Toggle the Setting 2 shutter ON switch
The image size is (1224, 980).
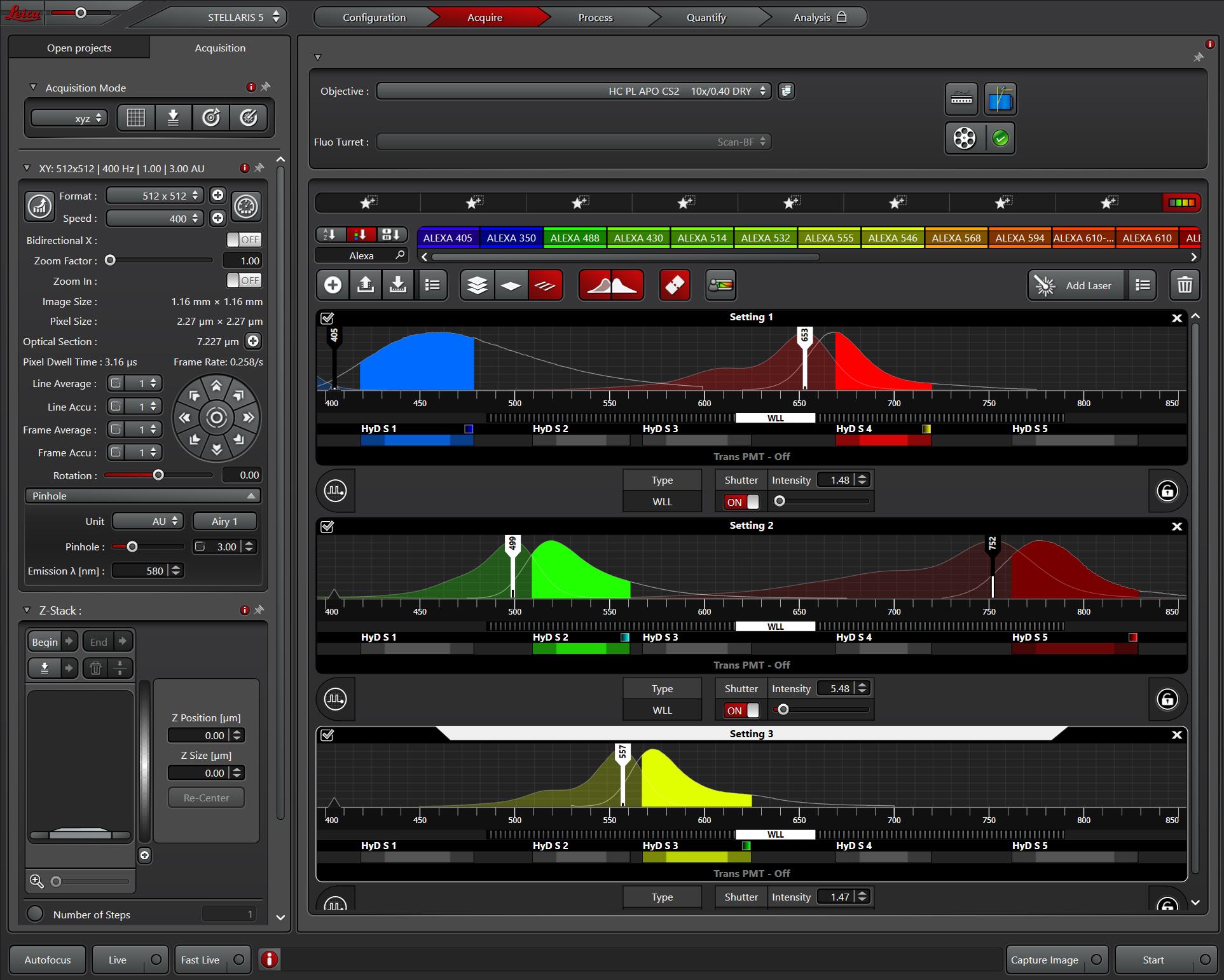tap(741, 711)
